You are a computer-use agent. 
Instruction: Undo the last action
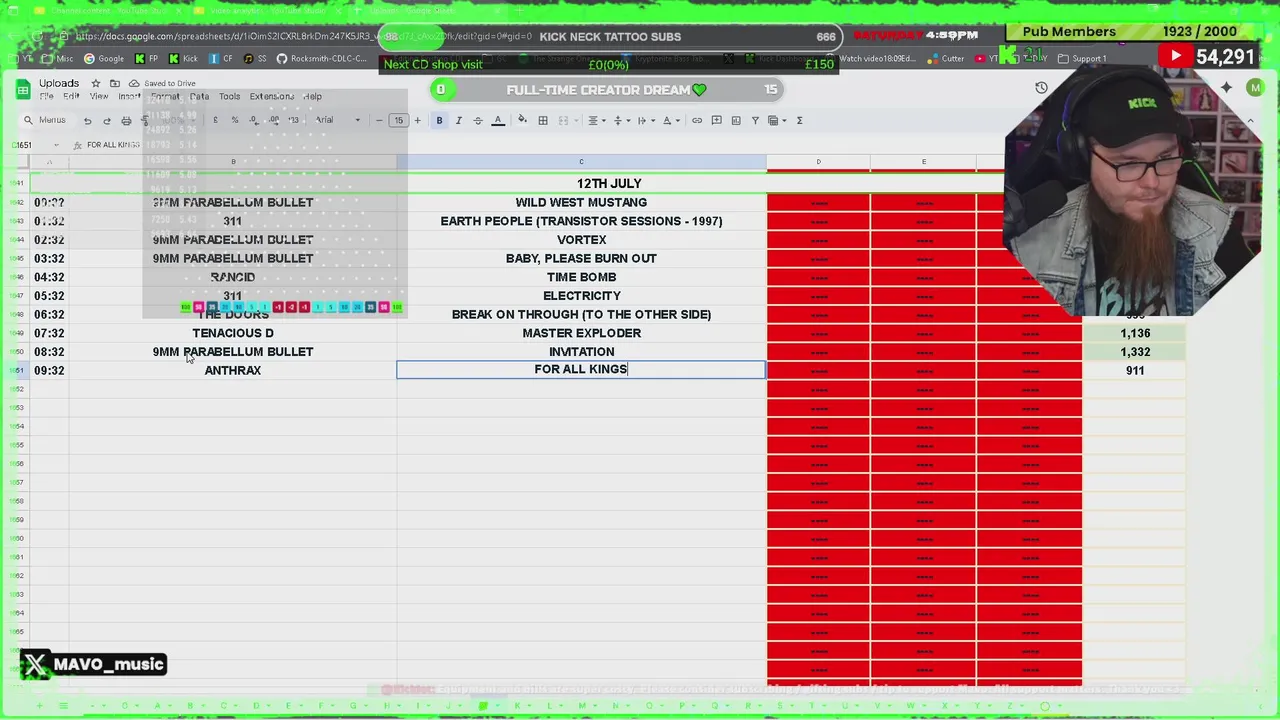[x=87, y=120]
